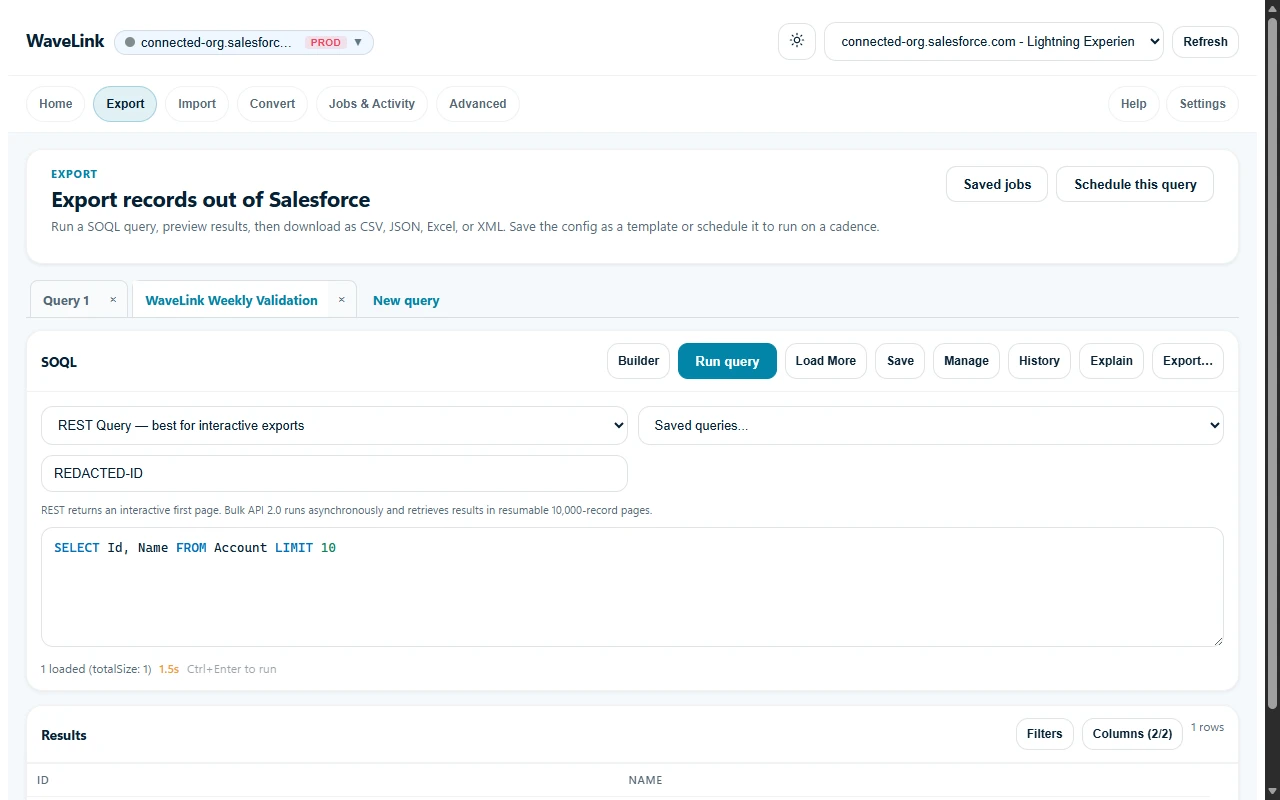Click inside the SOQL query editor
Image resolution: width=1280 pixels, height=800 pixels.
(632, 587)
